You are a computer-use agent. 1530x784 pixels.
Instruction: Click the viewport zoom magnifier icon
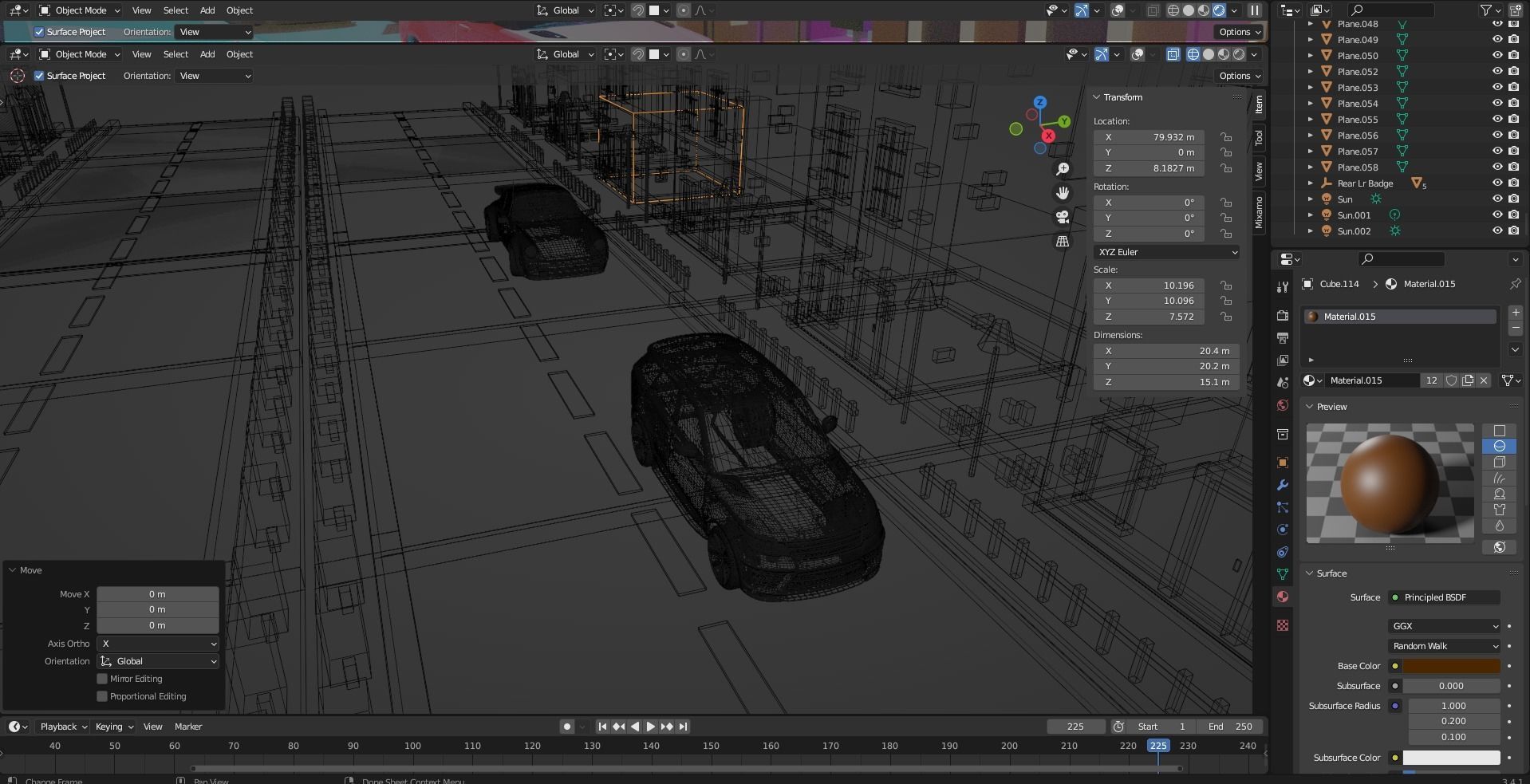(x=1063, y=168)
